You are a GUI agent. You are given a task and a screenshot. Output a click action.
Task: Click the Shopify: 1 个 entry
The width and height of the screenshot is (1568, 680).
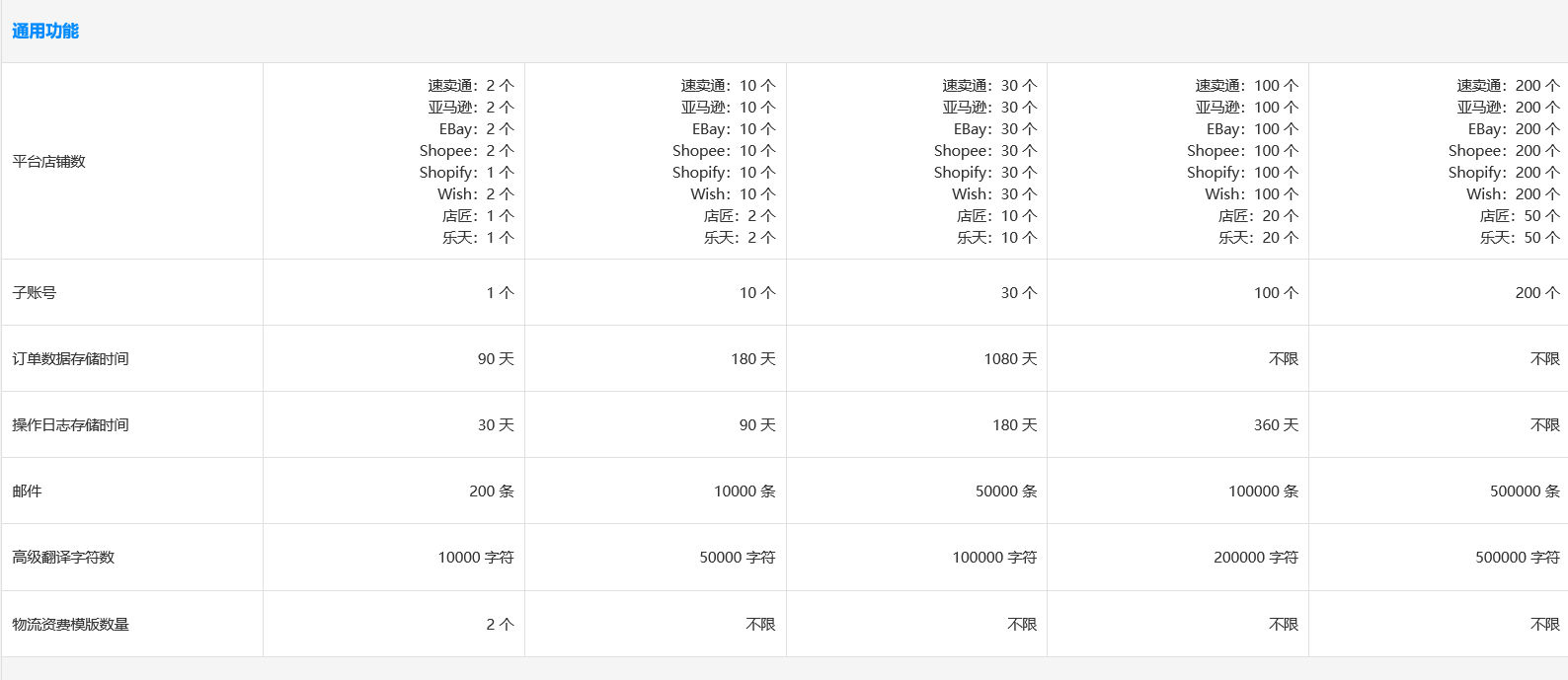[467, 173]
